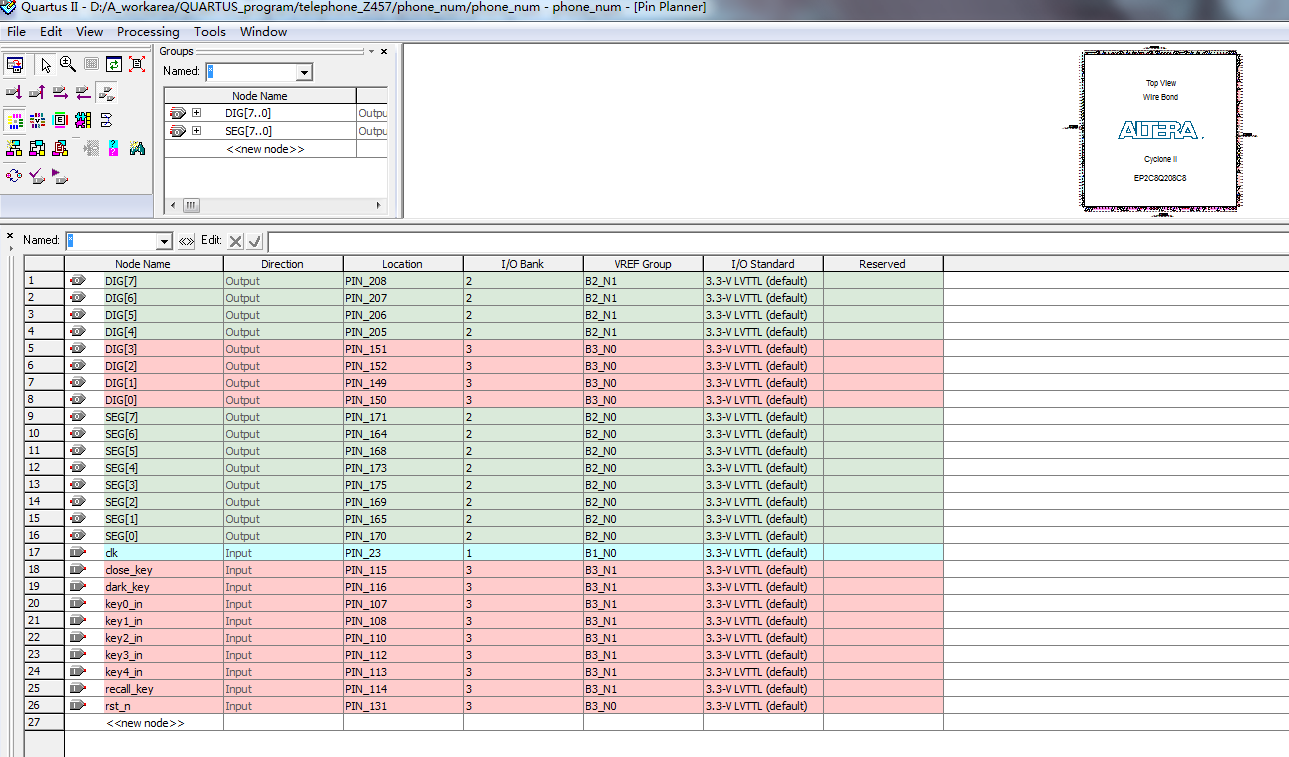The image size is (1289, 757).
Task: Click the icon showing boxed letter E
Action: [60, 120]
